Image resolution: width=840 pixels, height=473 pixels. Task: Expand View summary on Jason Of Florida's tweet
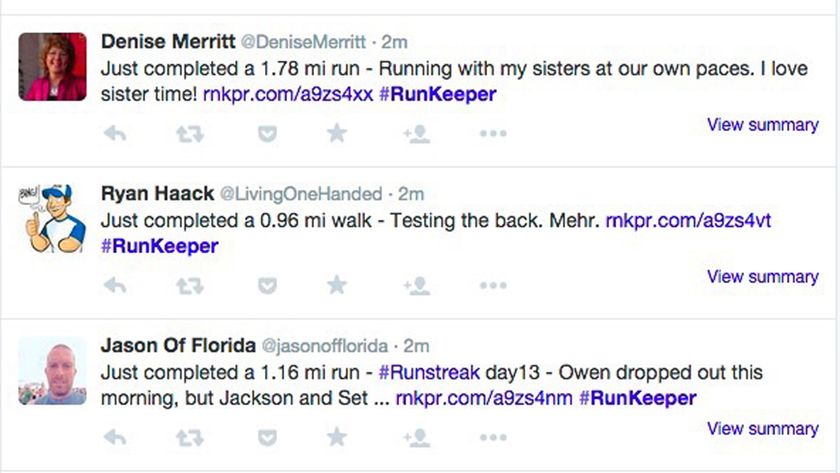point(762,429)
